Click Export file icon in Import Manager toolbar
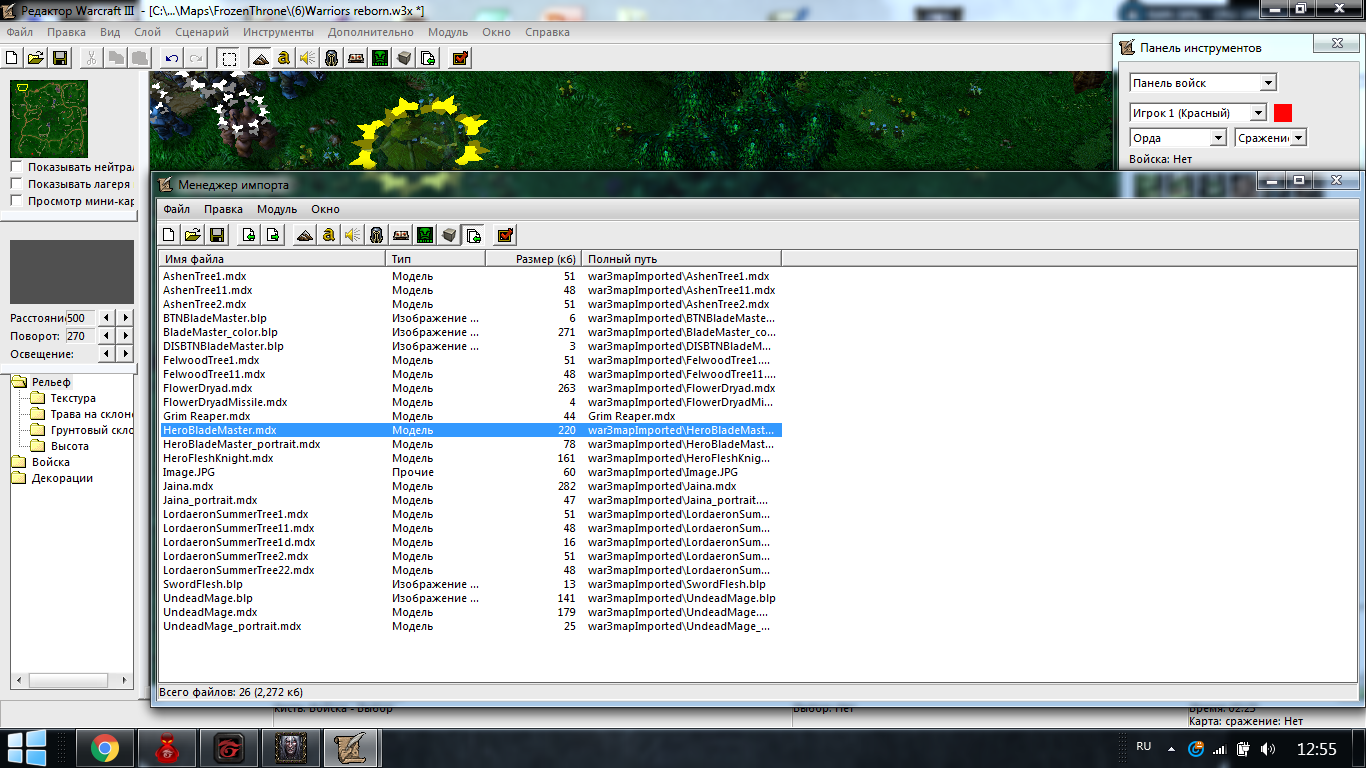 272,235
